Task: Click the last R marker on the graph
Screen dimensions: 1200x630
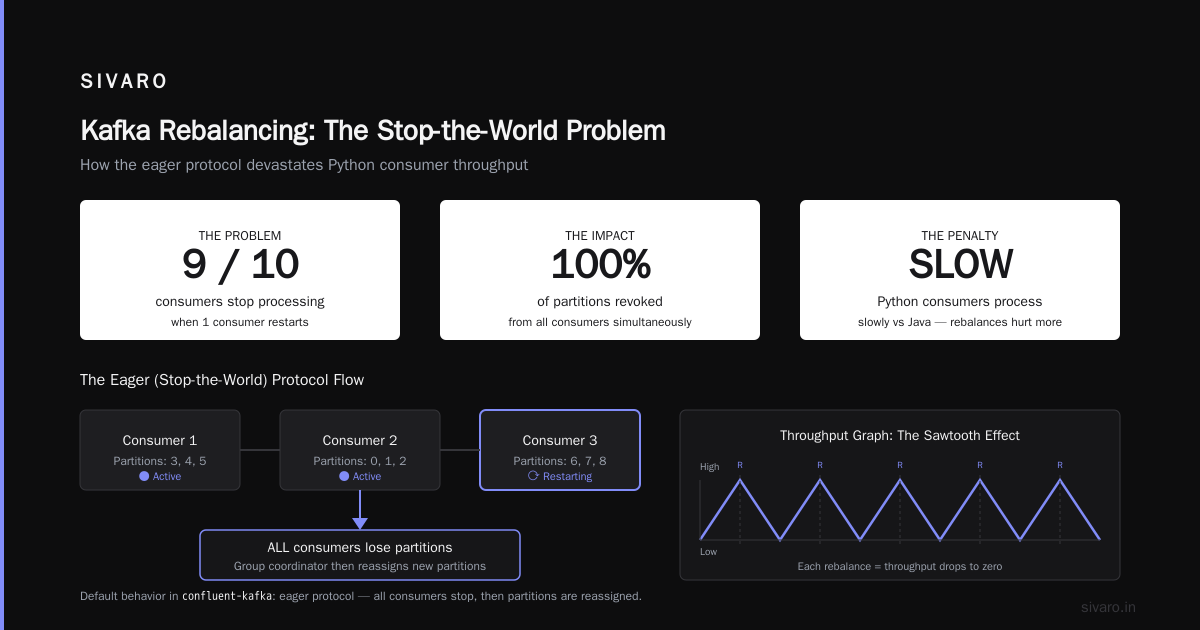Action: tap(1060, 465)
